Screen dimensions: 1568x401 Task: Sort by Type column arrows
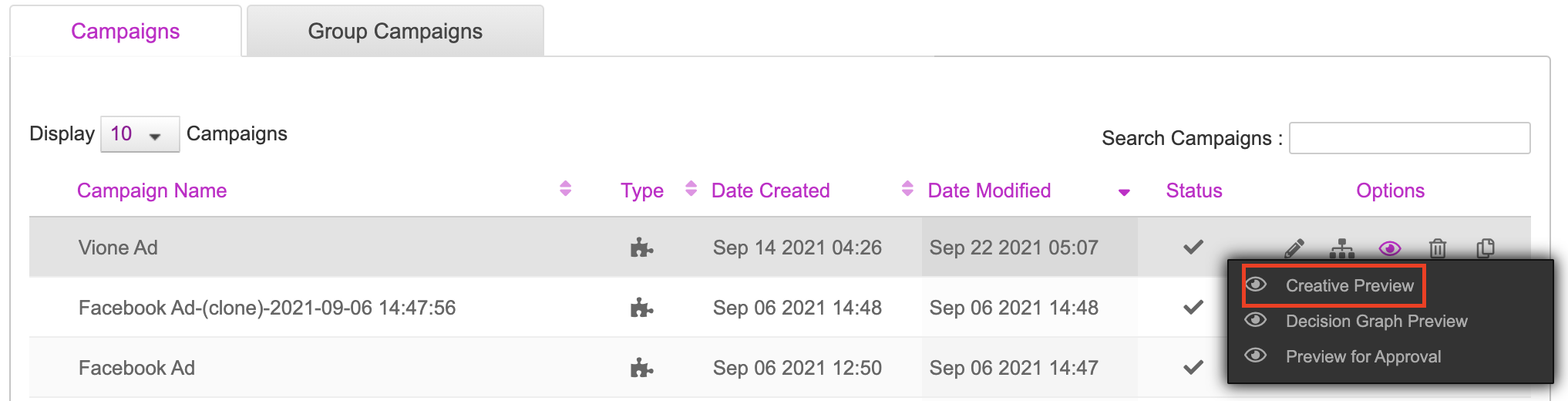pos(691,189)
